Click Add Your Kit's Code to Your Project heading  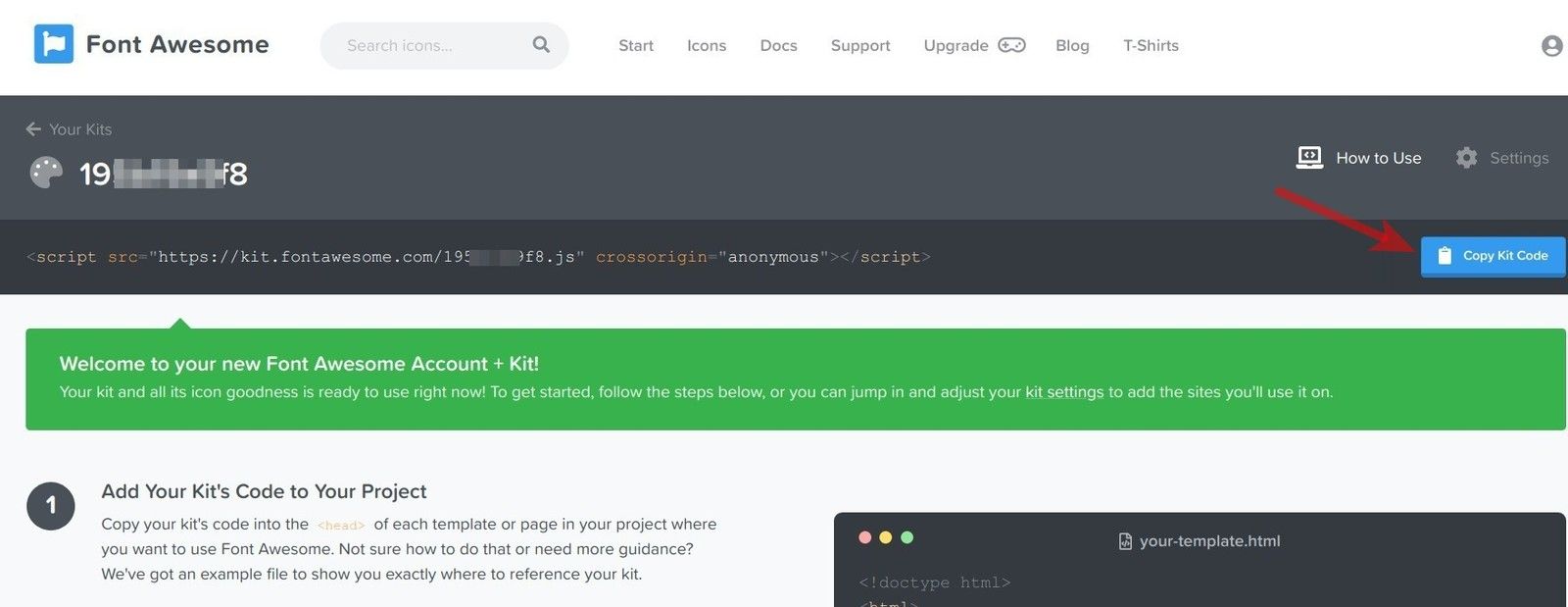coord(264,491)
